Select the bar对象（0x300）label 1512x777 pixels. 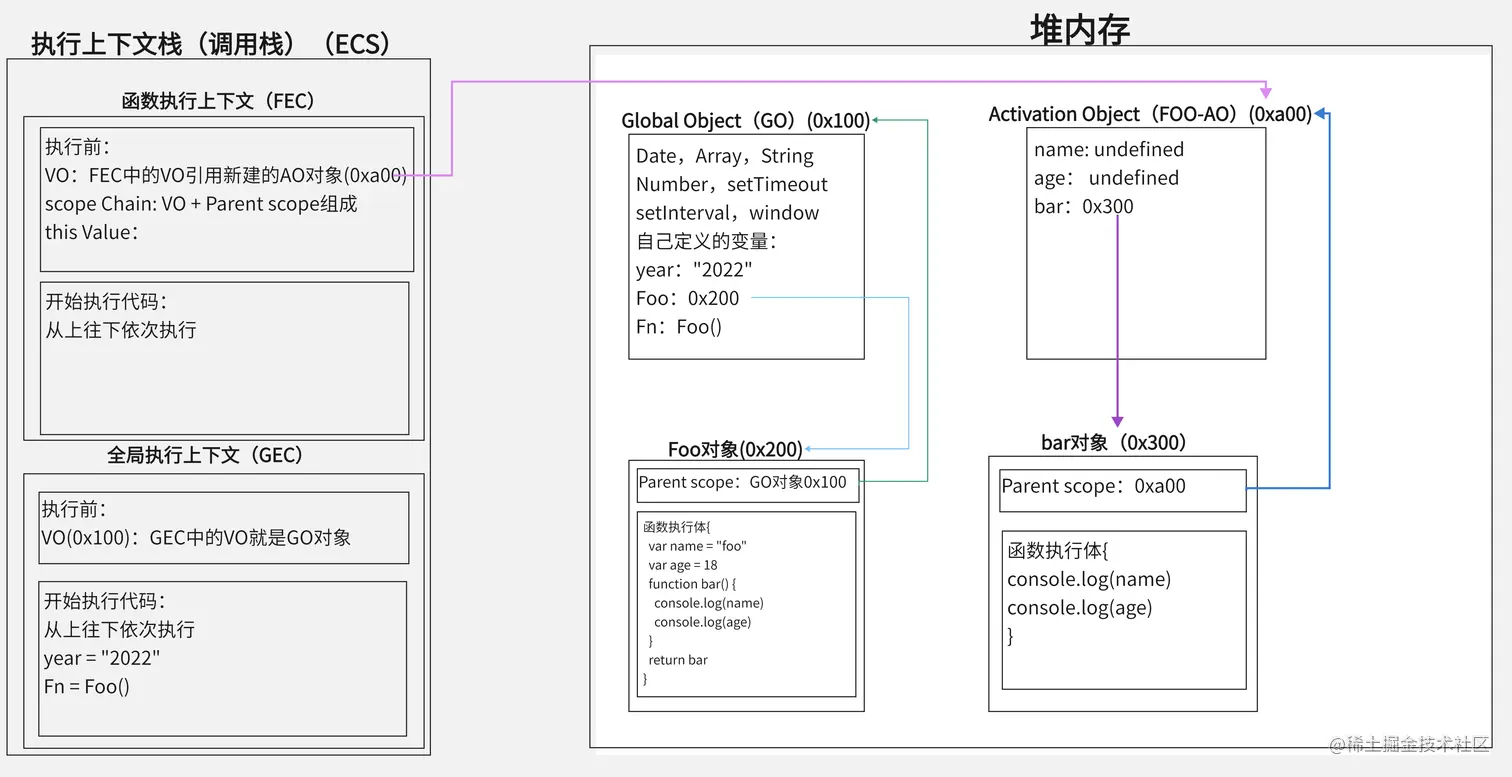(1113, 442)
